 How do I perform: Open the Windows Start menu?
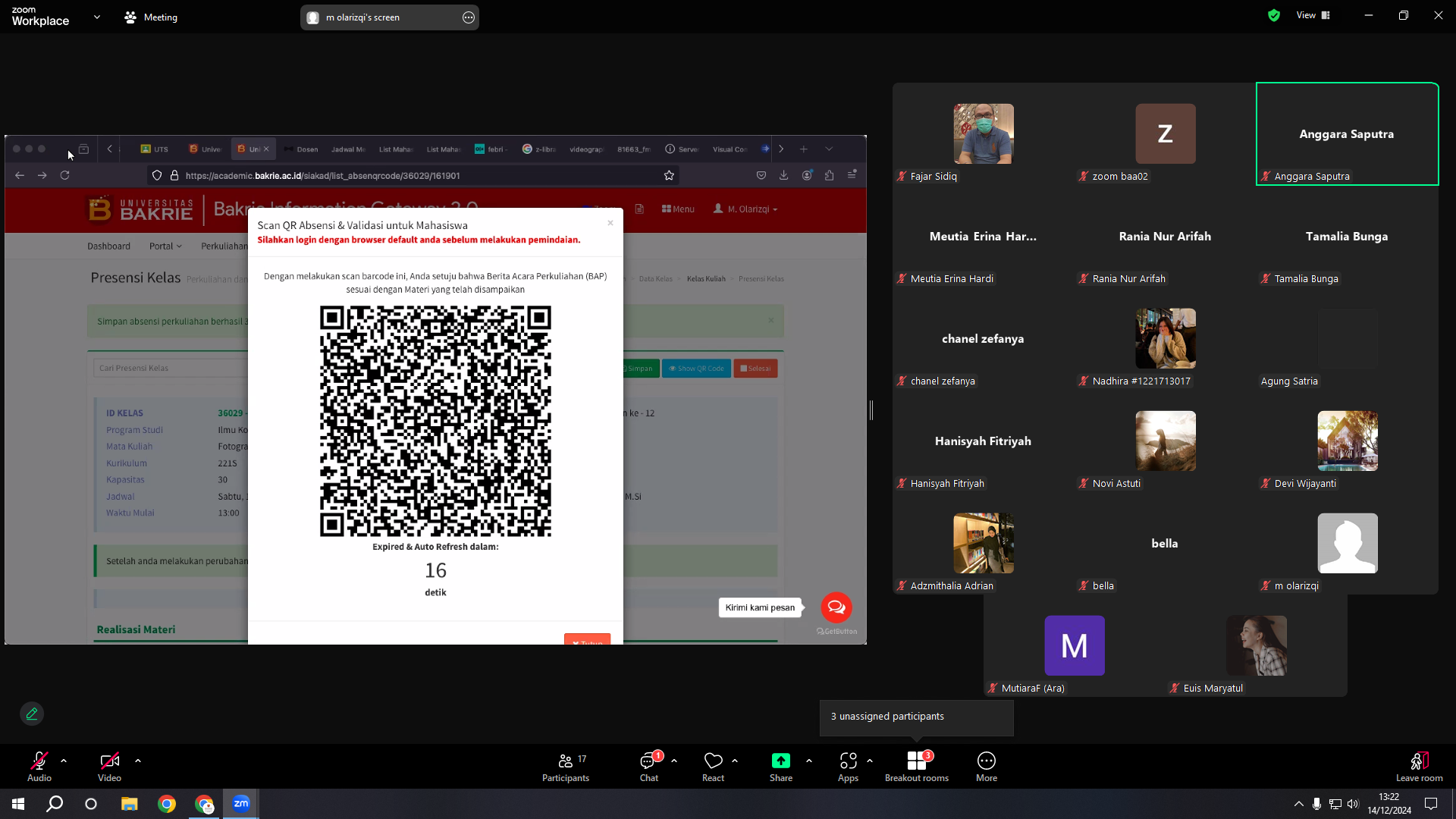click(x=18, y=804)
